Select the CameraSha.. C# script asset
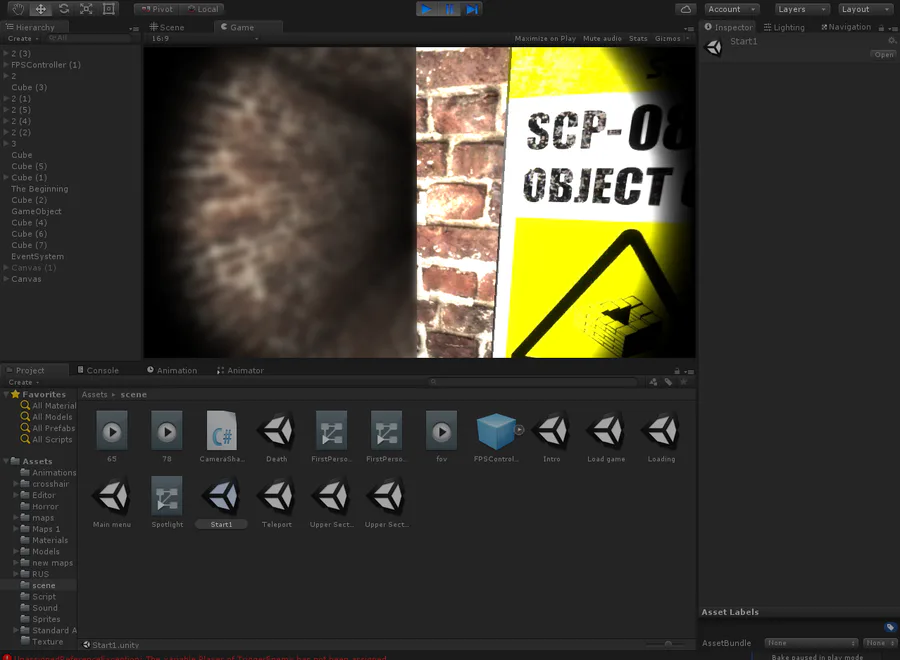Viewport: 900px width, 660px height. (x=222, y=436)
